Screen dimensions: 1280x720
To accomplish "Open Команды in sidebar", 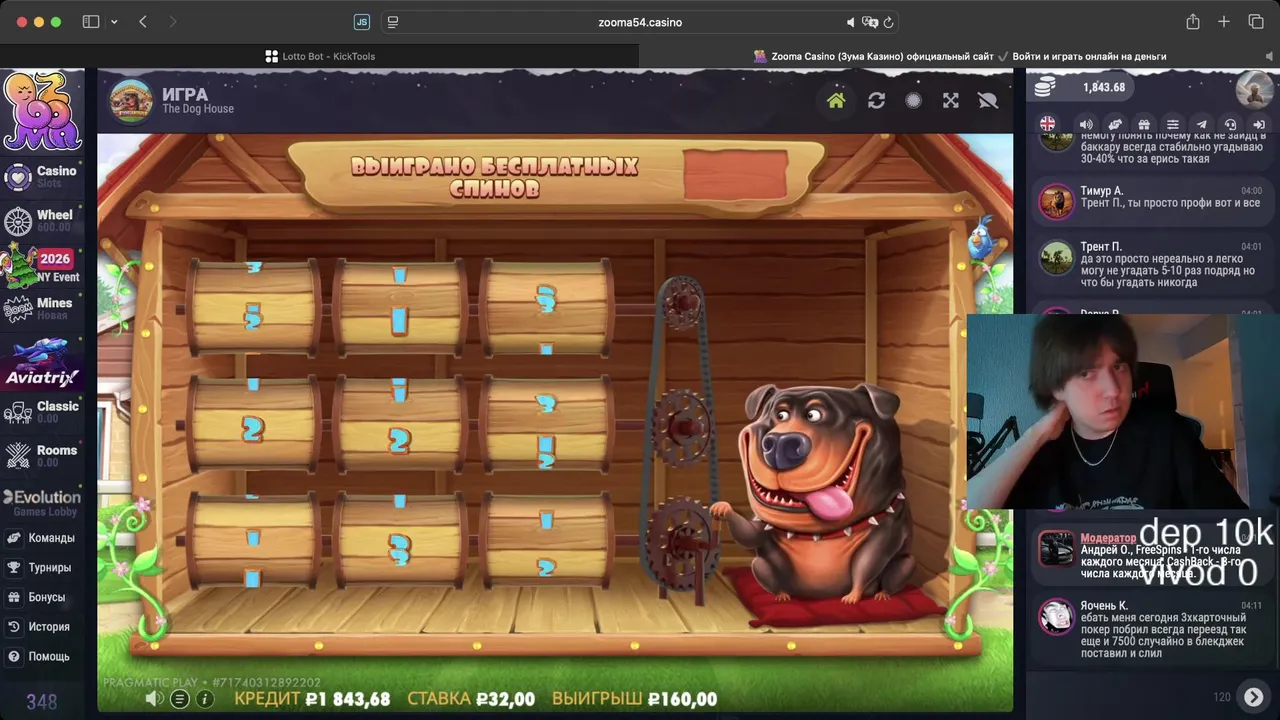I will pos(42,538).
